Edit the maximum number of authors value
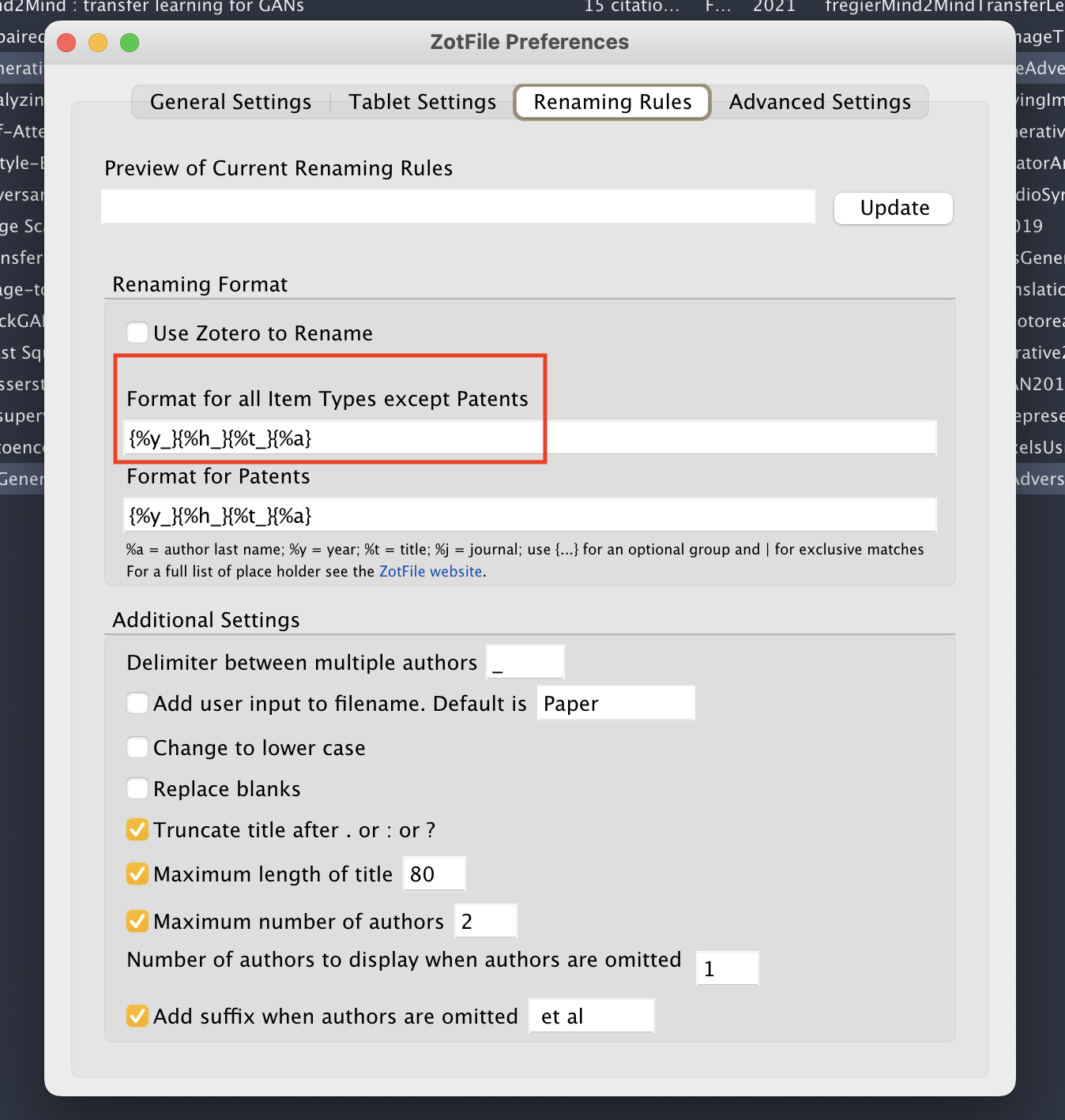Image resolution: width=1065 pixels, height=1120 pixels. [486, 921]
